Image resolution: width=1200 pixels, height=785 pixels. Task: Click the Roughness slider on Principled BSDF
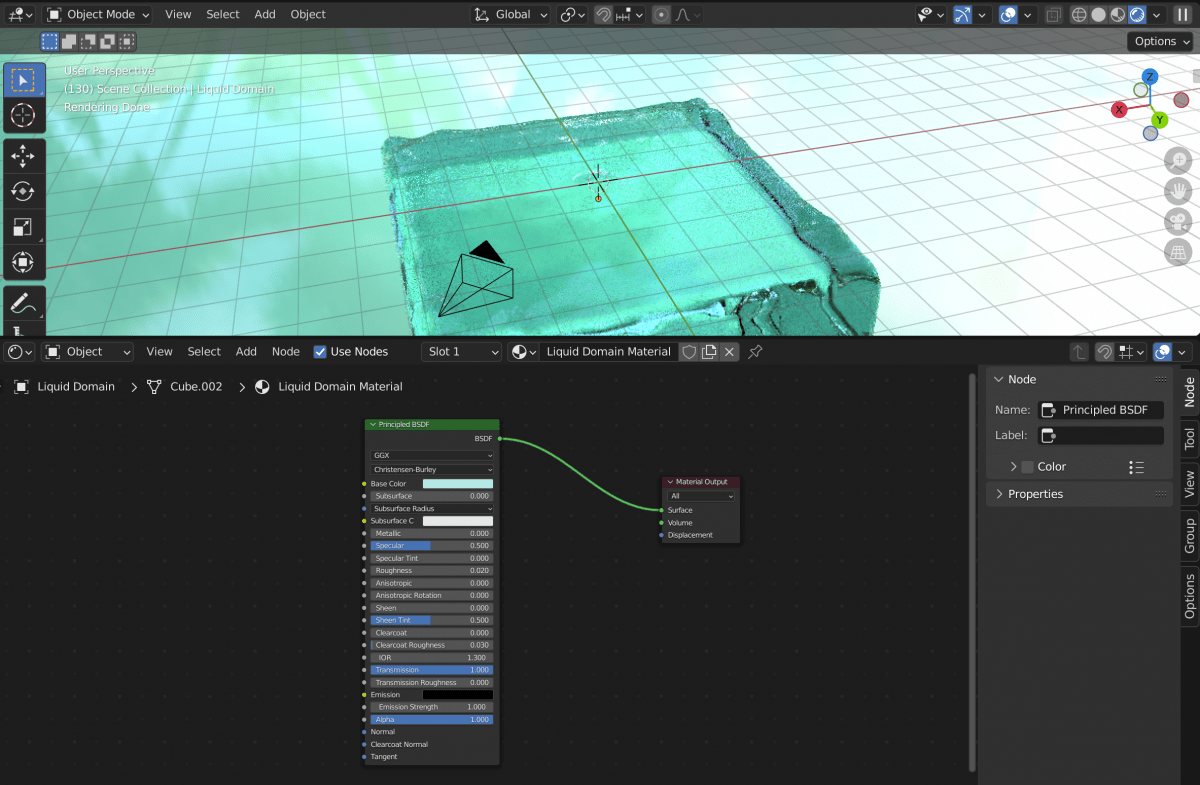point(432,571)
